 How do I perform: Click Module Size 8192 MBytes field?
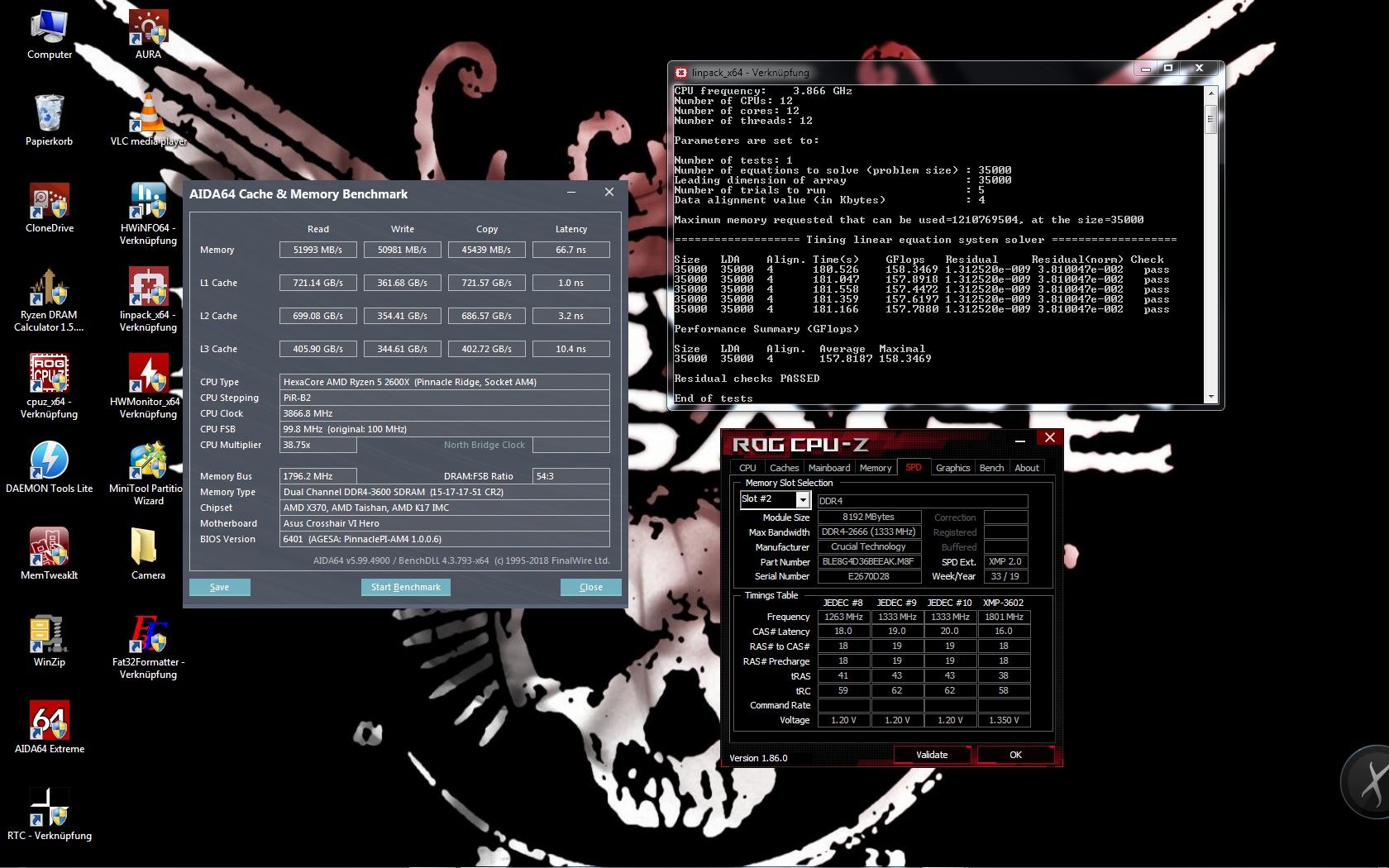tap(868, 517)
